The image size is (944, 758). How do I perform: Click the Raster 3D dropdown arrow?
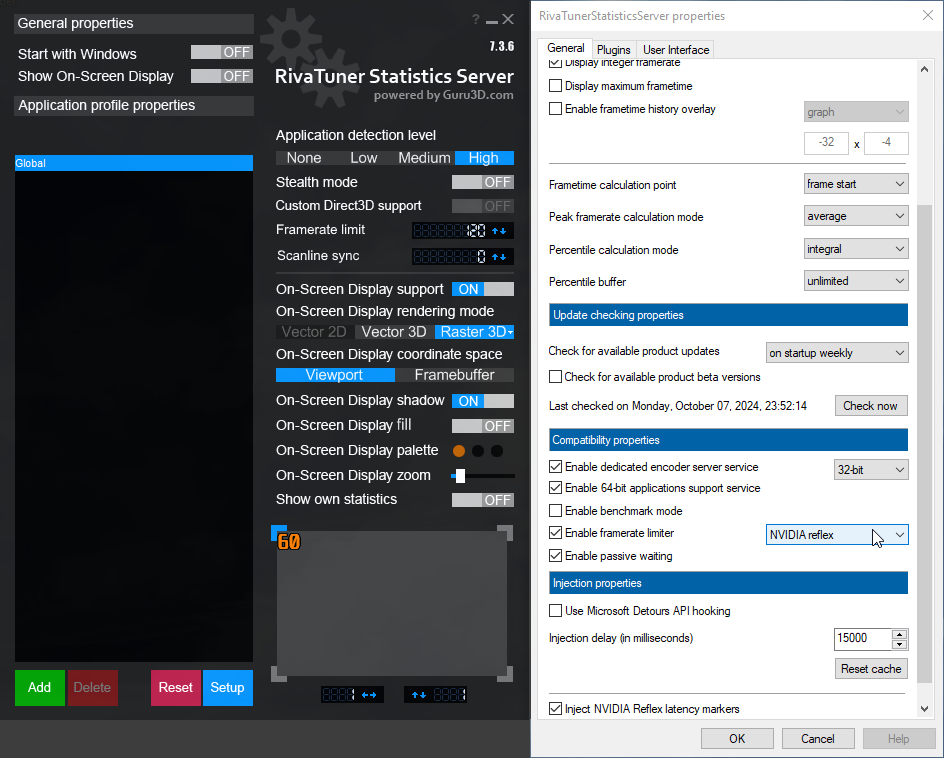click(x=511, y=332)
